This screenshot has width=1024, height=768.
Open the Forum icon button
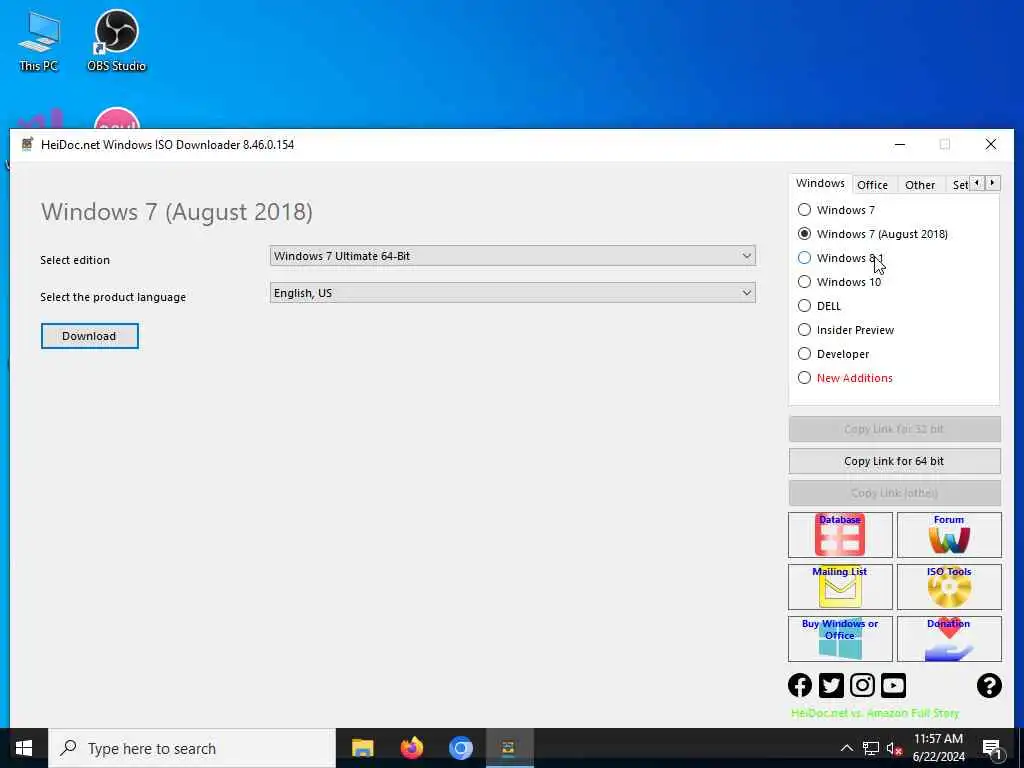(x=949, y=535)
